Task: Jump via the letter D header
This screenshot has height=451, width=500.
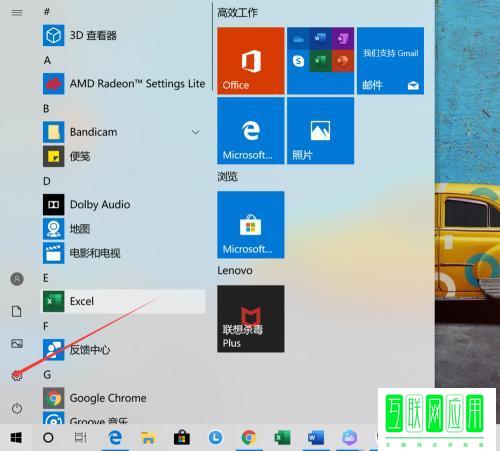Action: click(47, 181)
